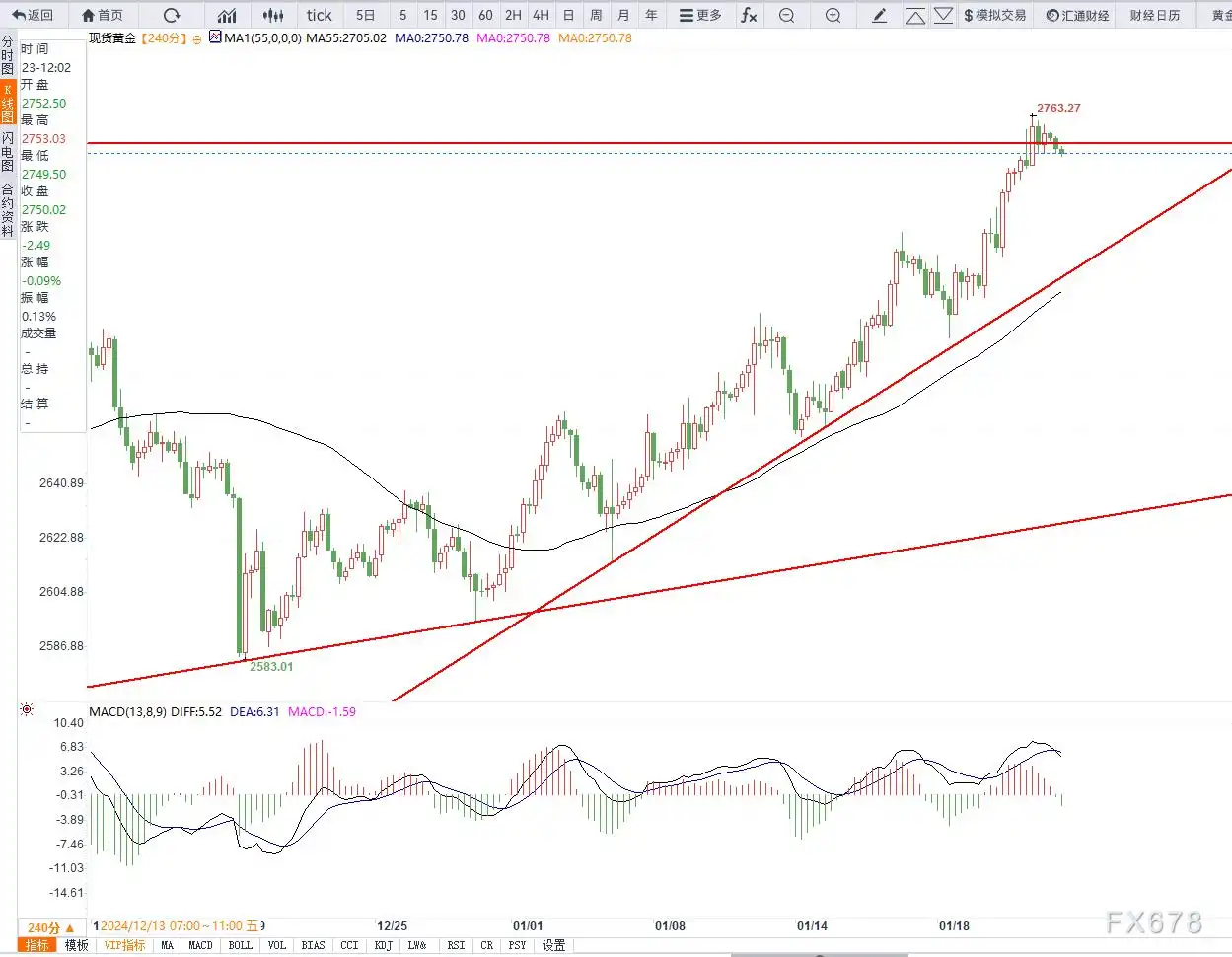The image size is (1232, 957).
Task: Click the 返回 back button
Action: (x=33, y=15)
